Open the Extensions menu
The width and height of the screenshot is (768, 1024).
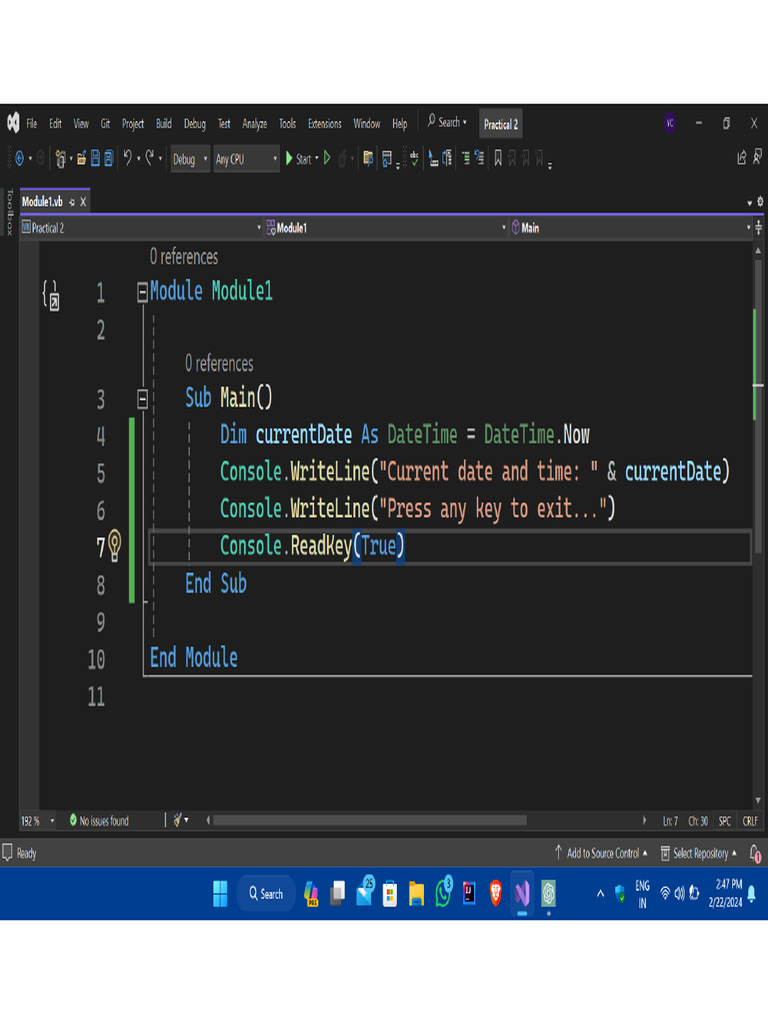tap(324, 124)
